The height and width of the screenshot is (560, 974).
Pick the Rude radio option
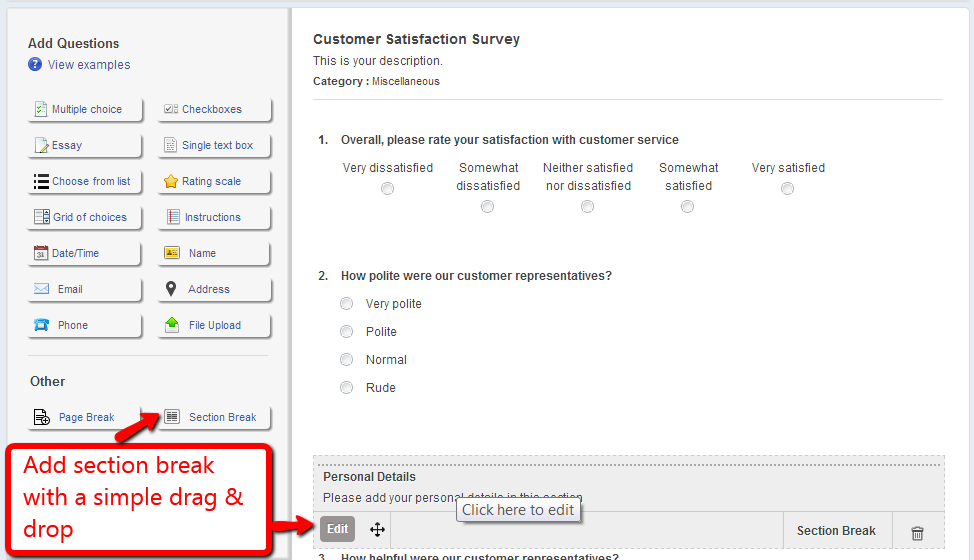[x=347, y=388]
